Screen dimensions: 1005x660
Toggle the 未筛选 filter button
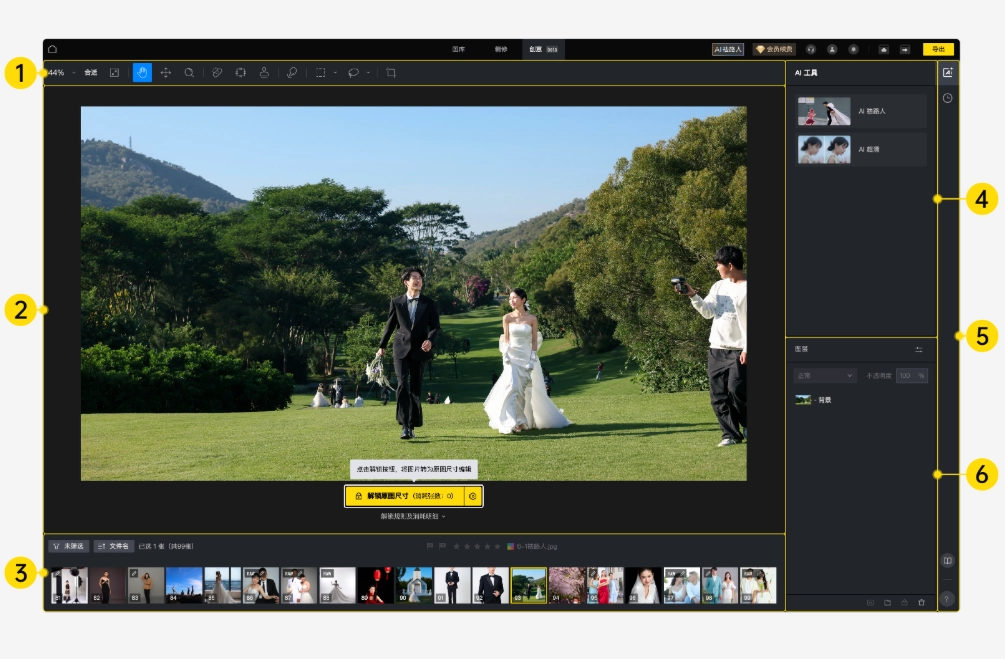point(69,547)
